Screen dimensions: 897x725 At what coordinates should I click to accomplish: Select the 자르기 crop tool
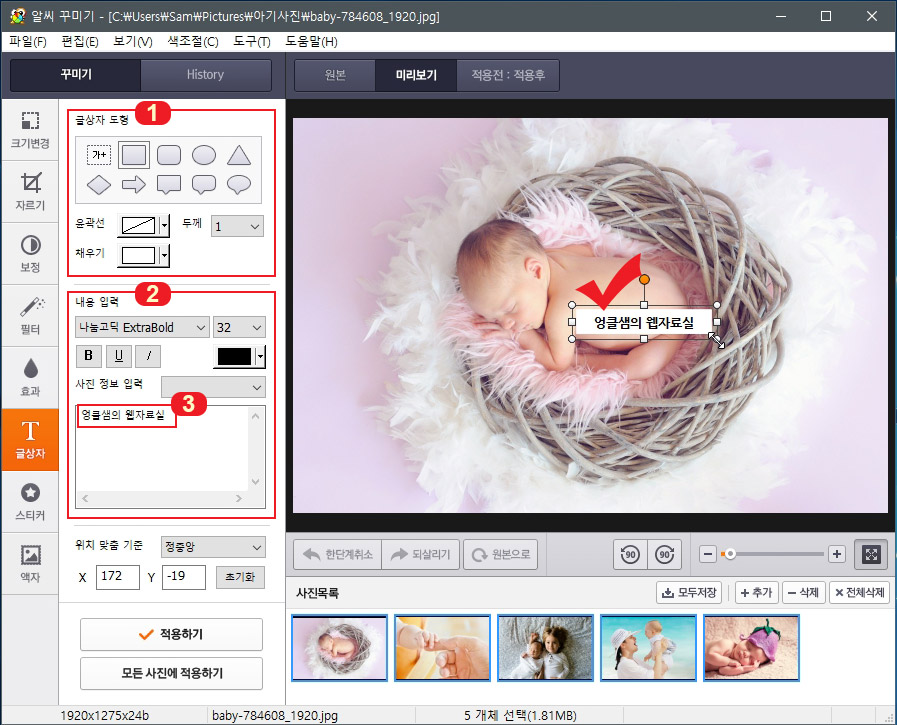[30, 192]
